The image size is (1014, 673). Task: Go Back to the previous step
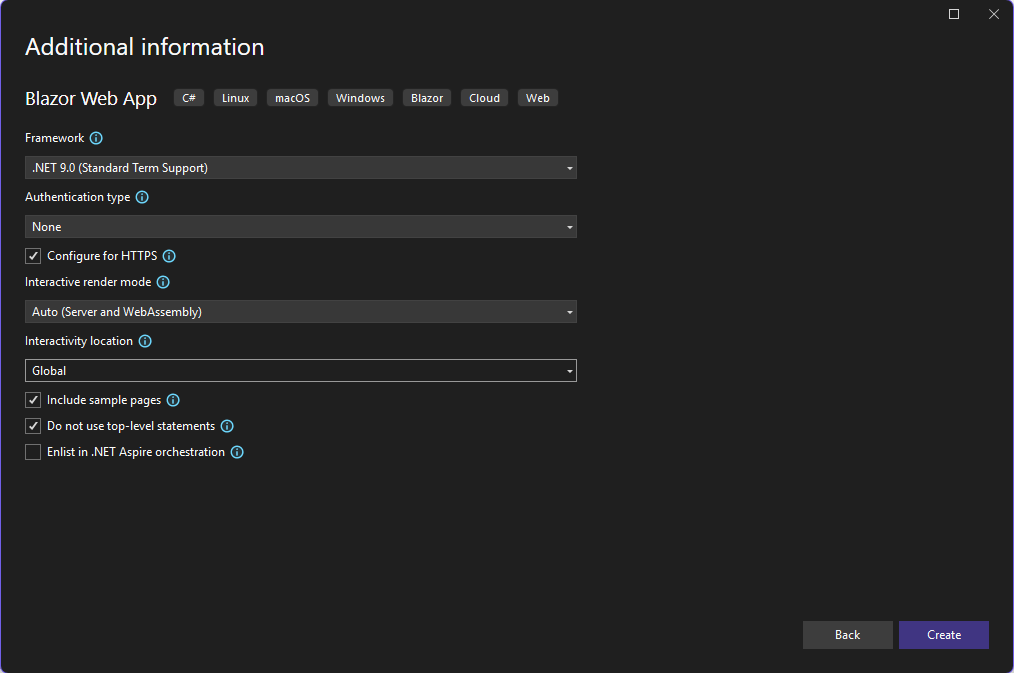[x=847, y=635]
